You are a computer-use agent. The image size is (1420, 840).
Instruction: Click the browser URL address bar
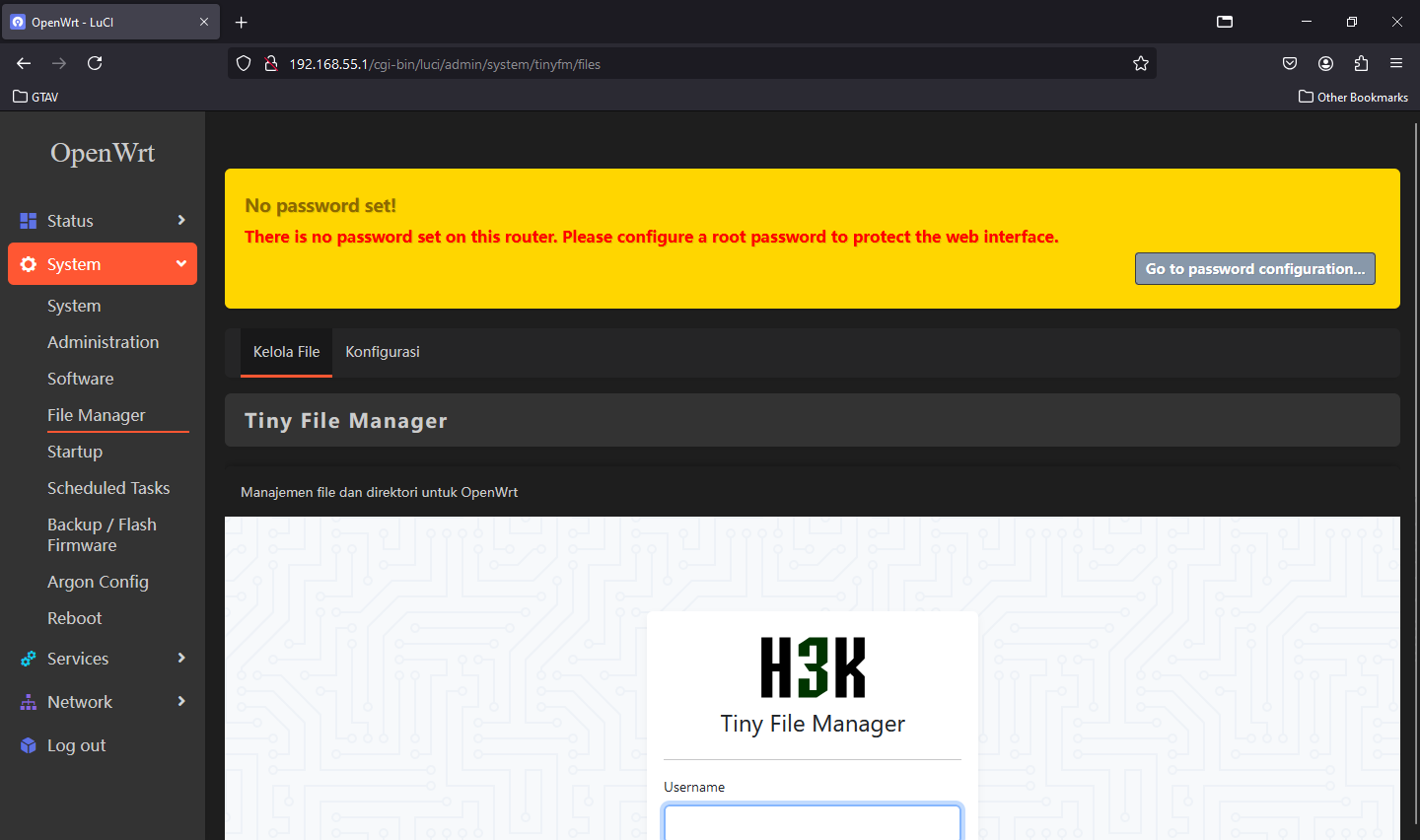[690, 63]
